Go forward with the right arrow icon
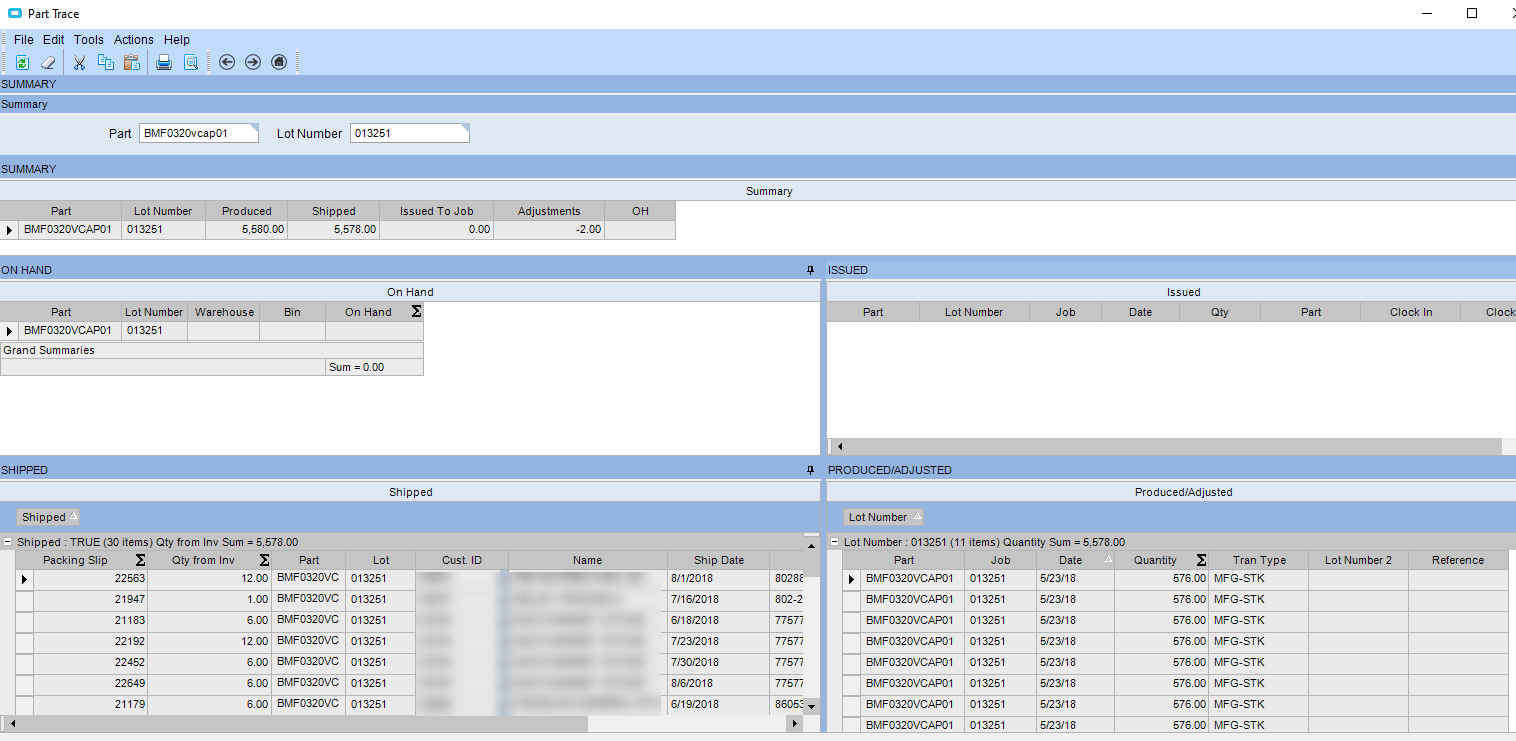Screen dimensions: 1516x741 (253, 62)
